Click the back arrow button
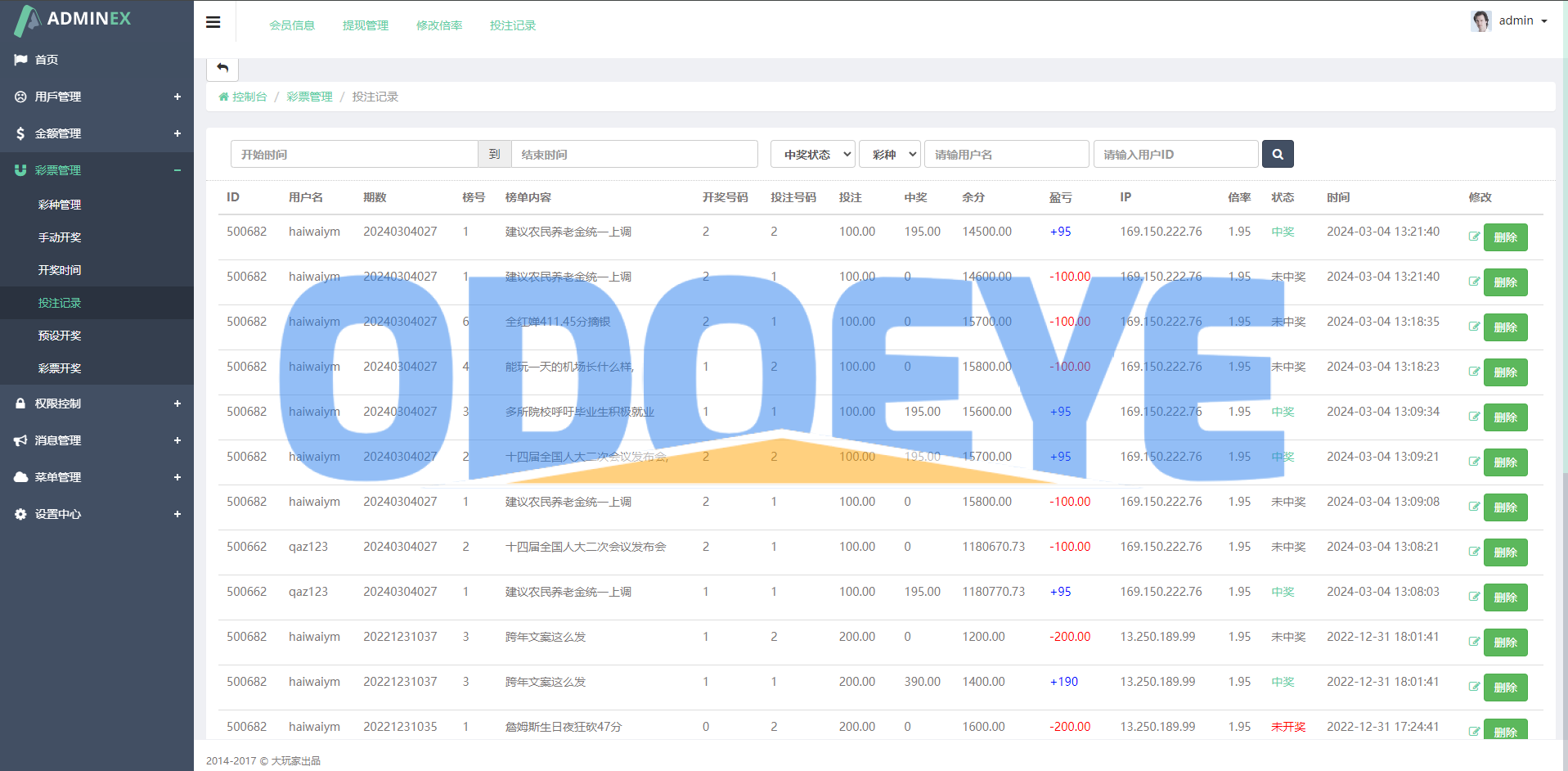Image resolution: width=1568 pixels, height=771 pixels. click(x=222, y=68)
